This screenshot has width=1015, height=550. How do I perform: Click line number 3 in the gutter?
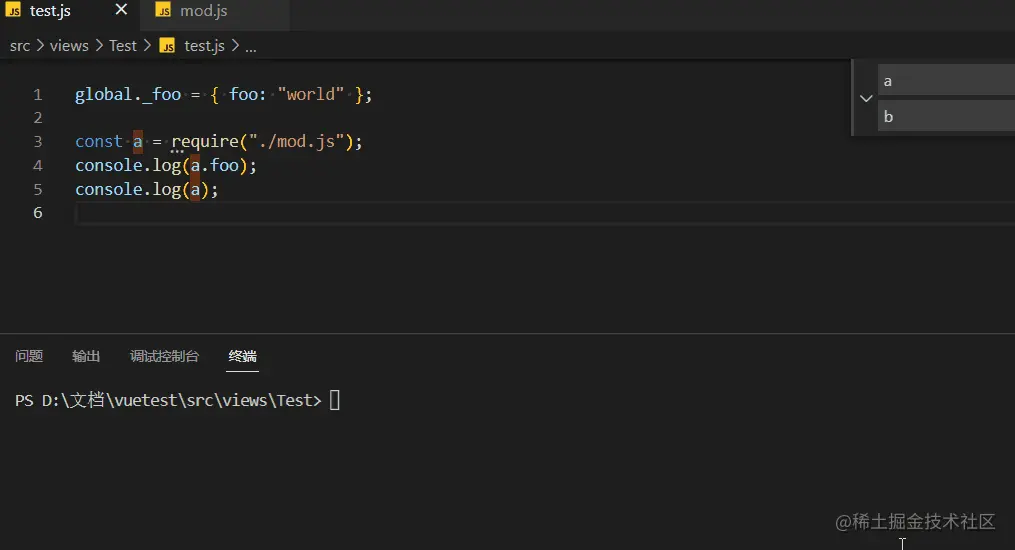(38, 142)
